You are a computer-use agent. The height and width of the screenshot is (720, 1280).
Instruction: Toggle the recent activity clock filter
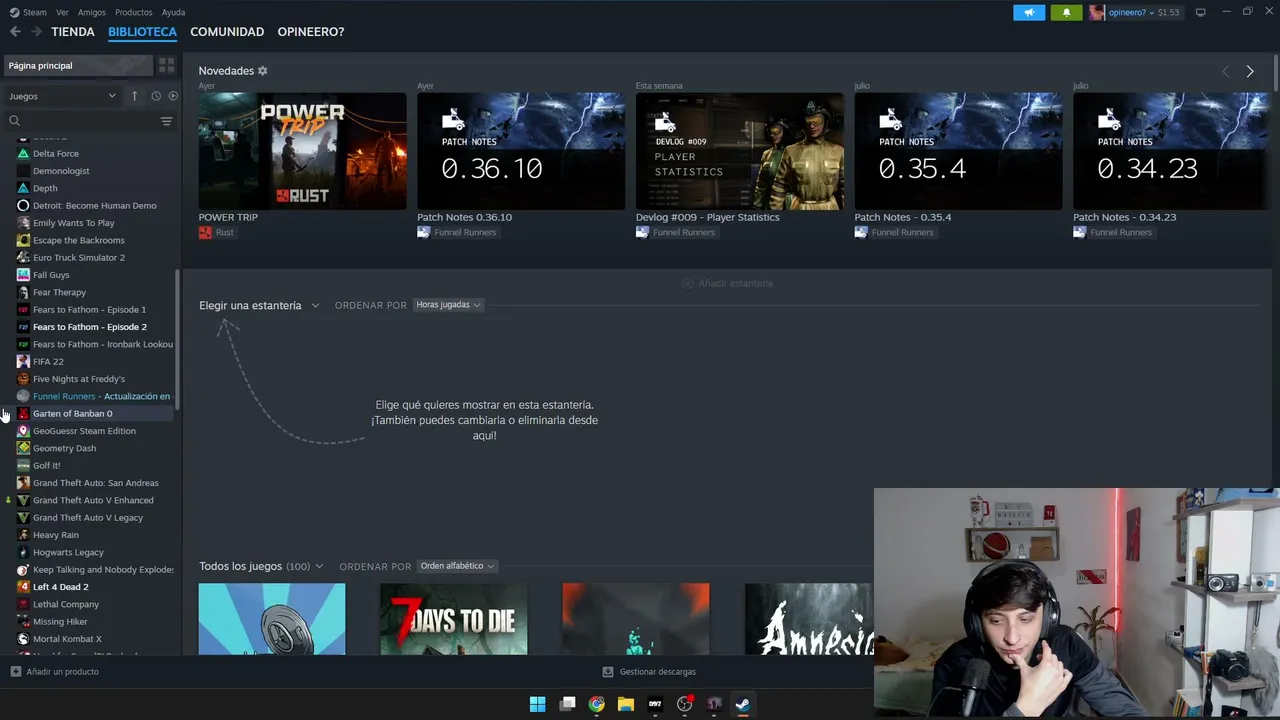tap(156, 96)
